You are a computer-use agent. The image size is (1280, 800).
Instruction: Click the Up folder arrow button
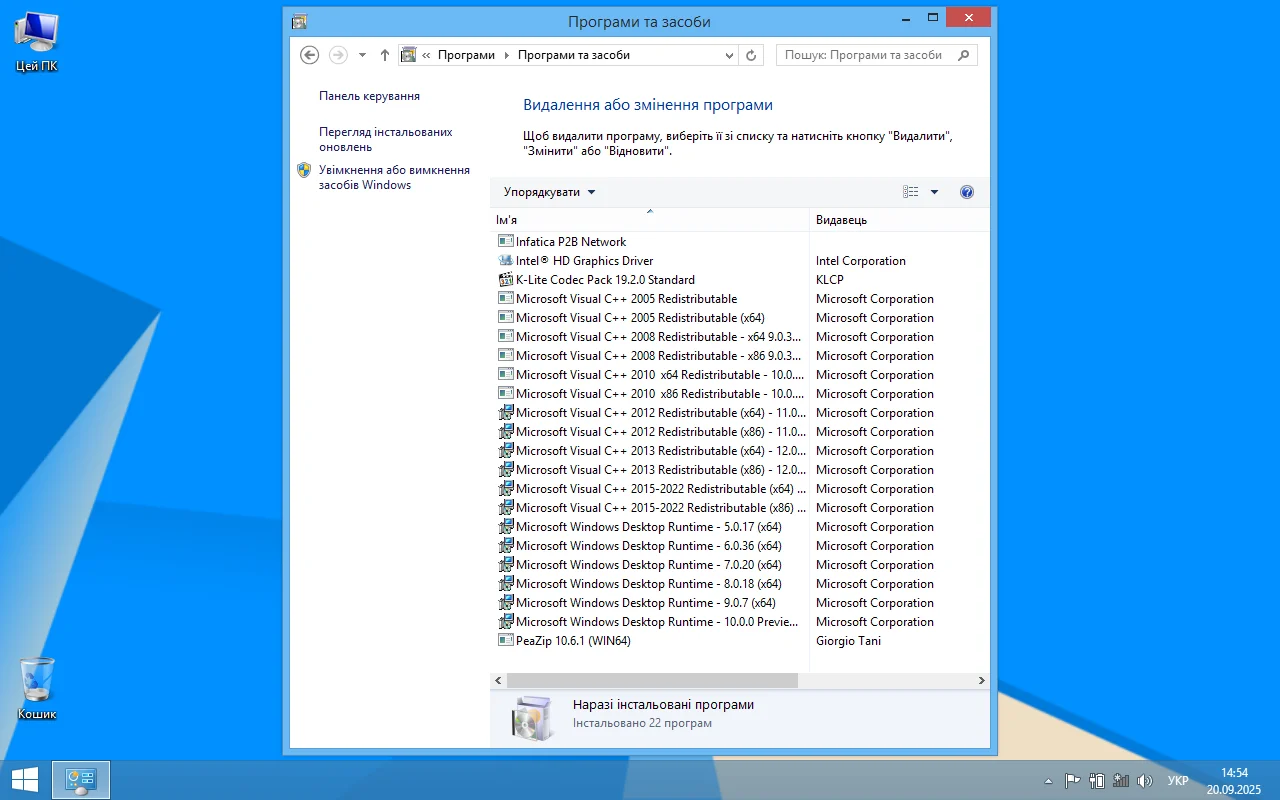[385, 55]
